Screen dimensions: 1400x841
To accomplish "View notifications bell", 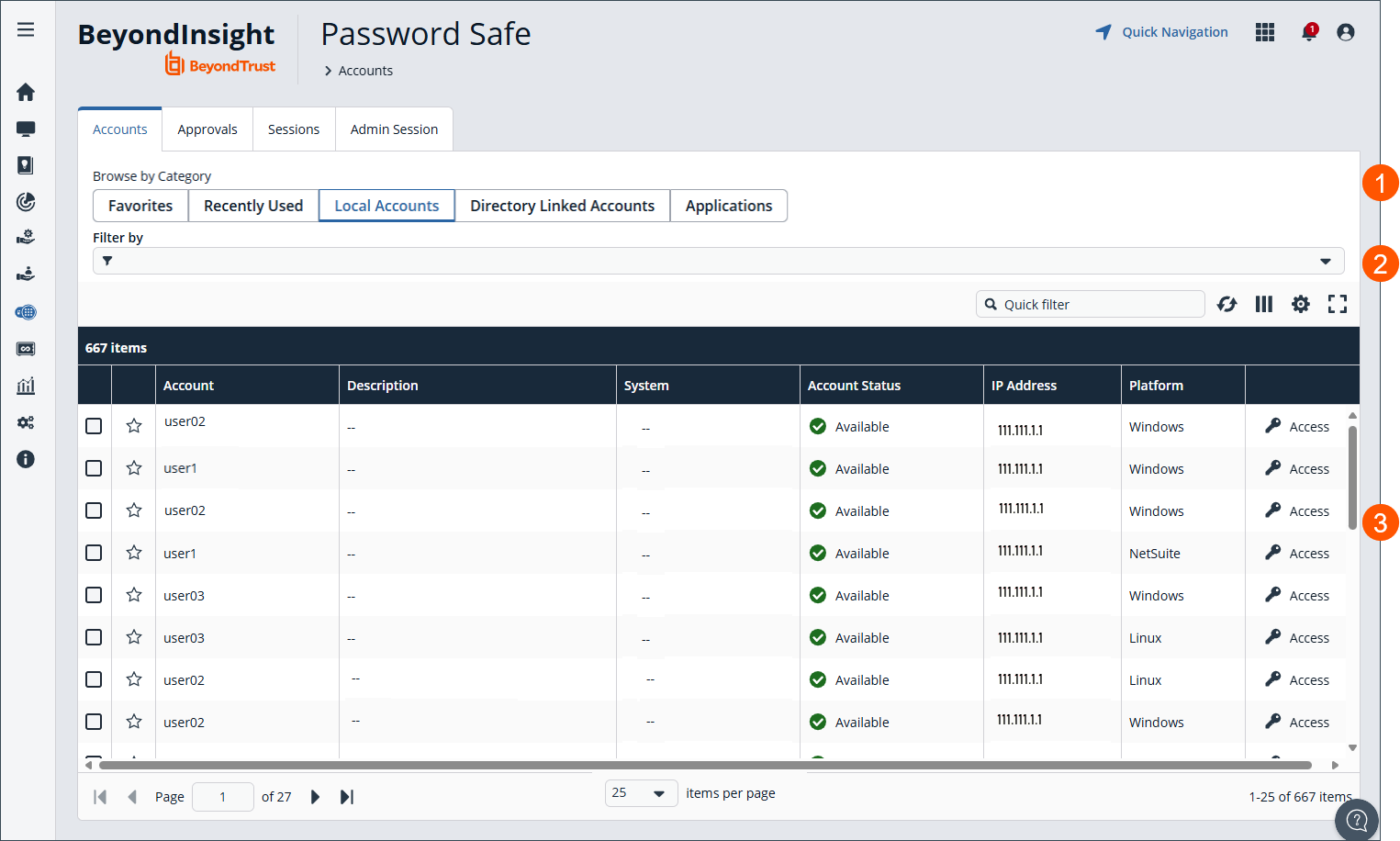I will 1309,32.
